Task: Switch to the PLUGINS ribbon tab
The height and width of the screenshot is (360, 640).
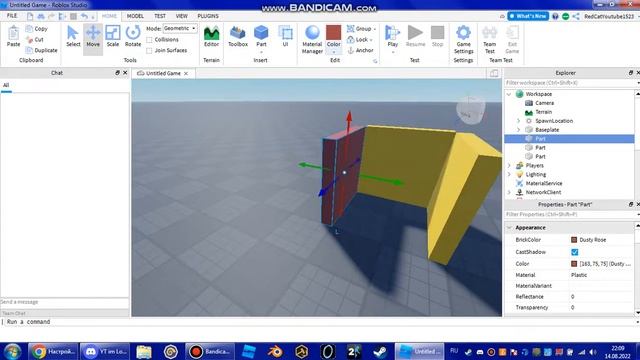Action: click(x=208, y=16)
